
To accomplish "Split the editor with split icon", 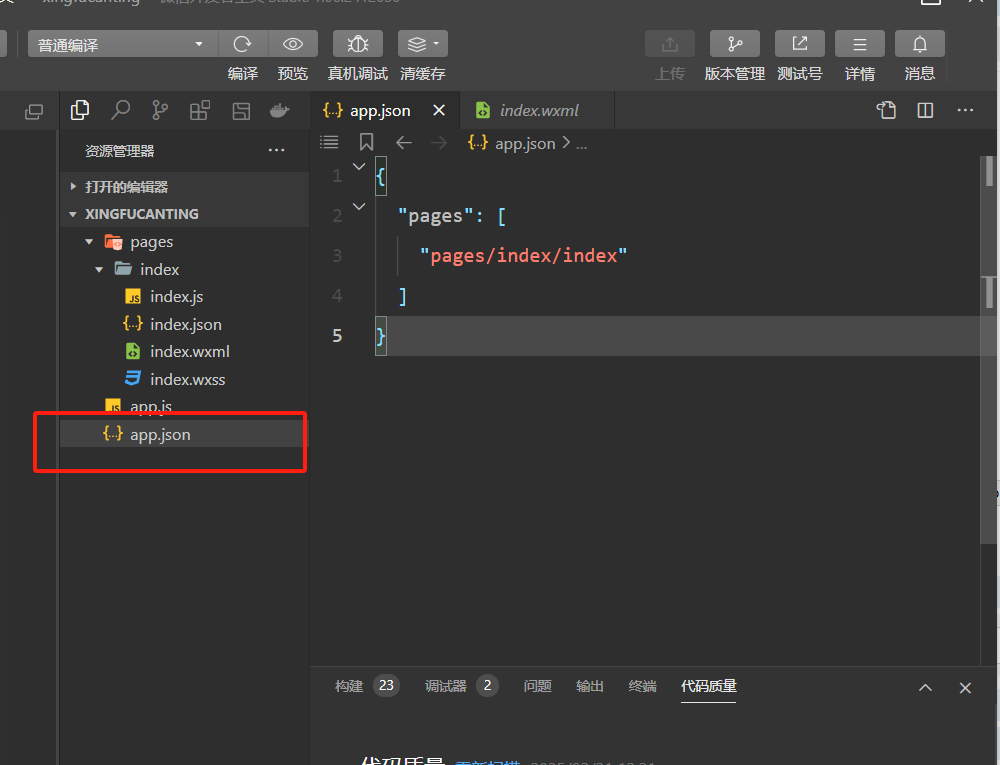I will pyautogui.click(x=925, y=110).
